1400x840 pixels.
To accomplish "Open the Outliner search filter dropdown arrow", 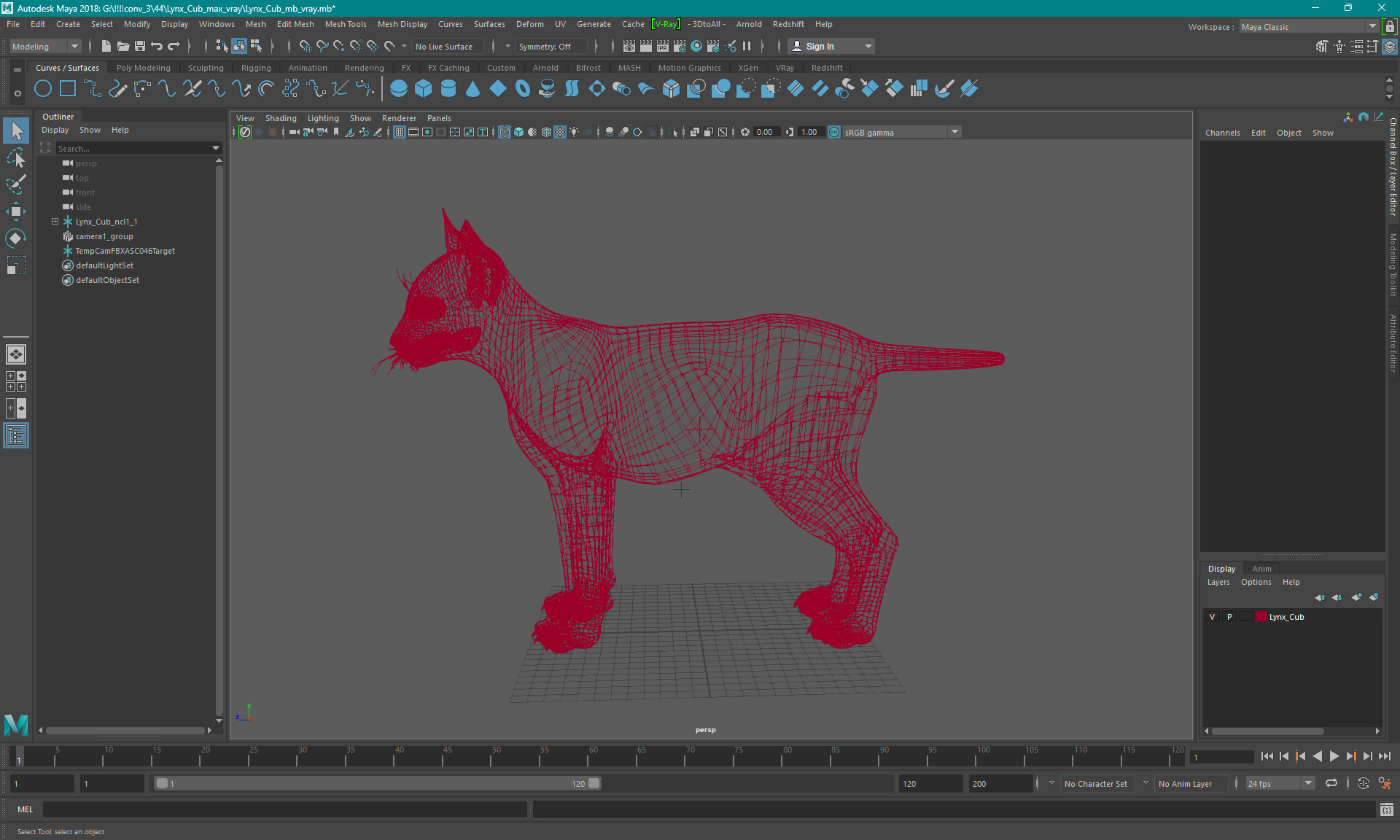I will coord(216,148).
